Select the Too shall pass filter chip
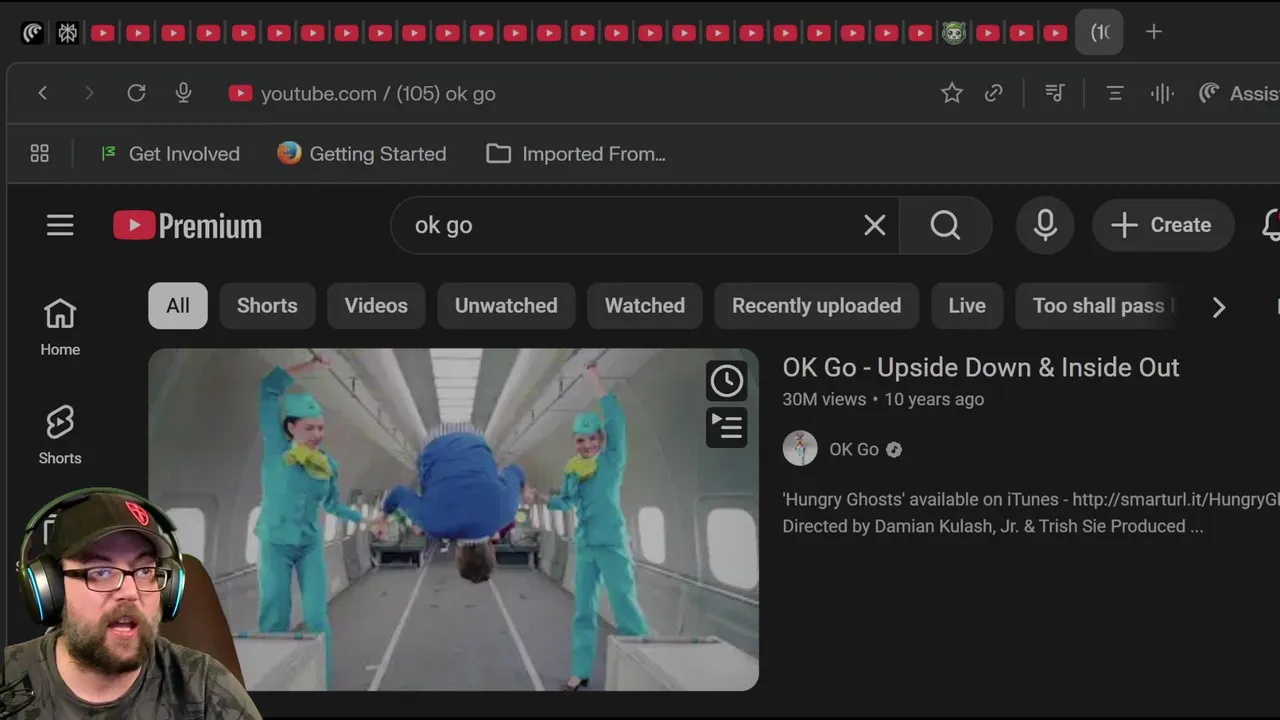The height and width of the screenshot is (720, 1280). (1098, 306)
